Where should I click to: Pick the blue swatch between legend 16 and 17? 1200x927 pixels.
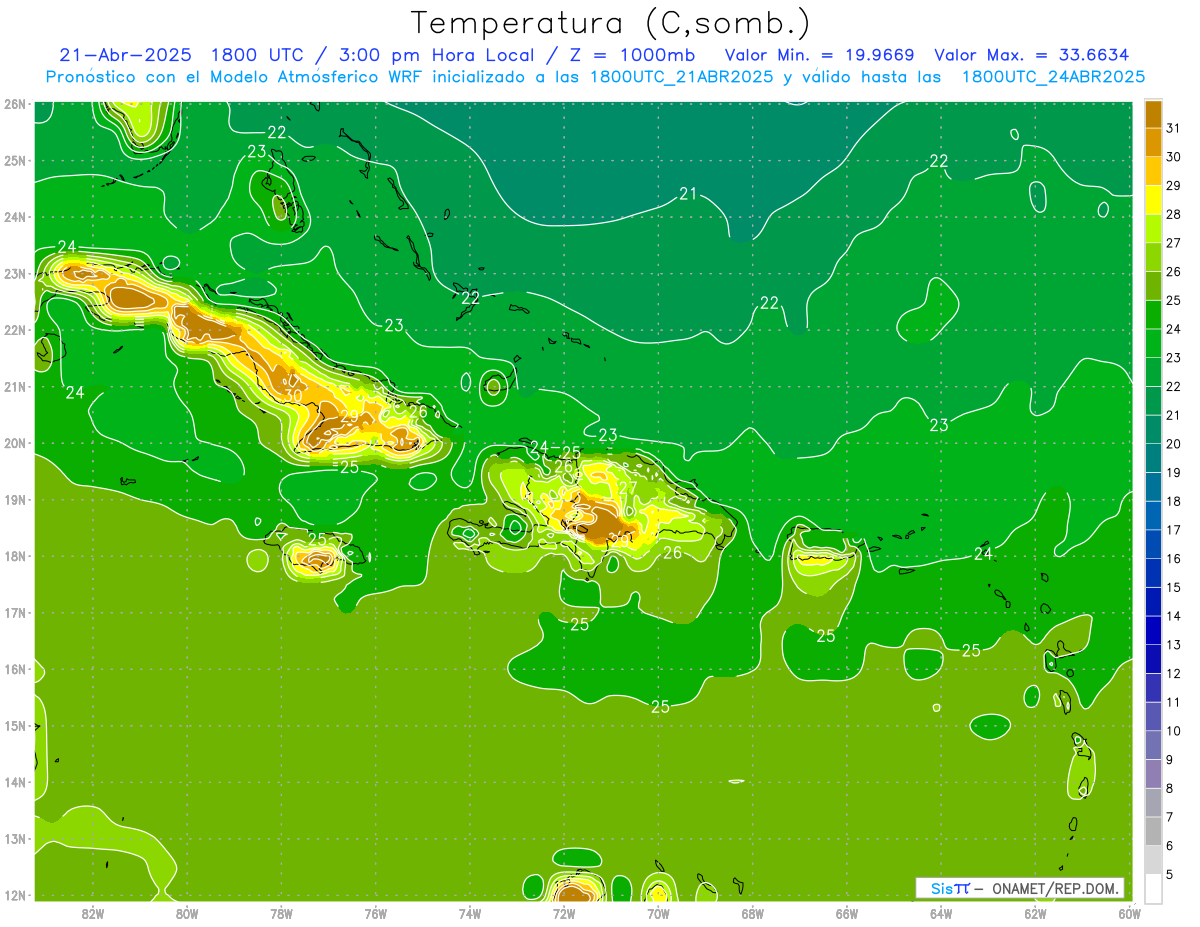1153,544
